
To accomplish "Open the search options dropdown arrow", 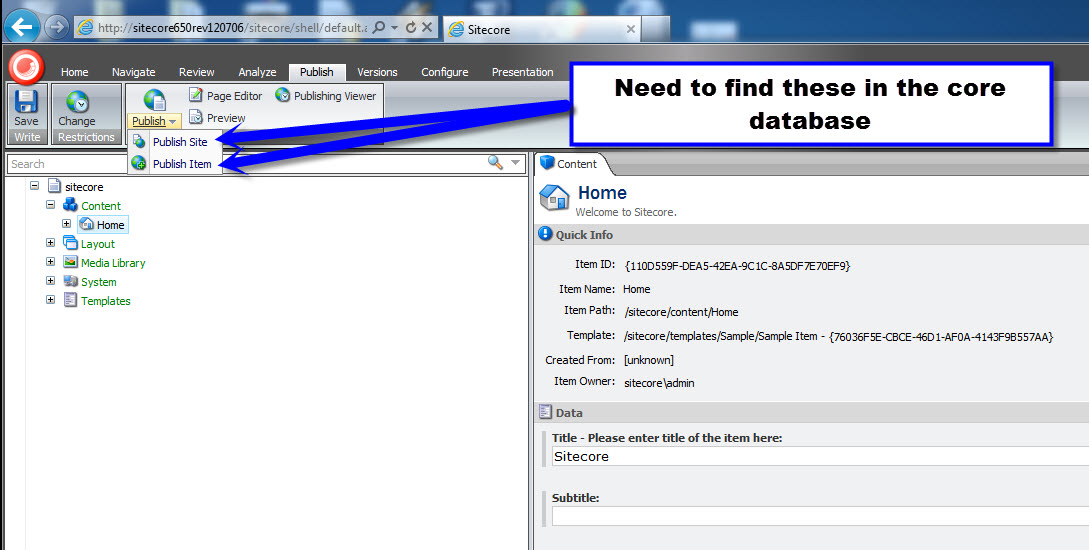I will 515,163.
